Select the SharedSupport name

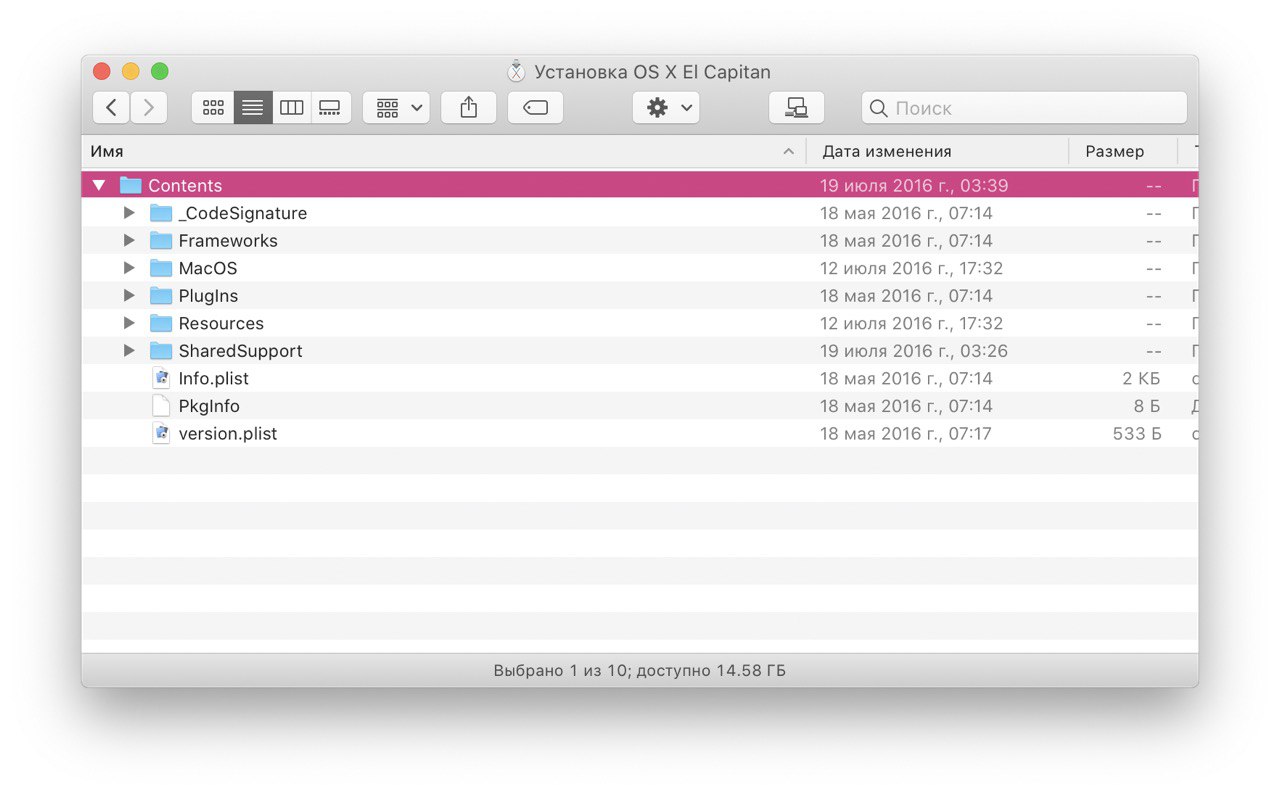(240, 351)
